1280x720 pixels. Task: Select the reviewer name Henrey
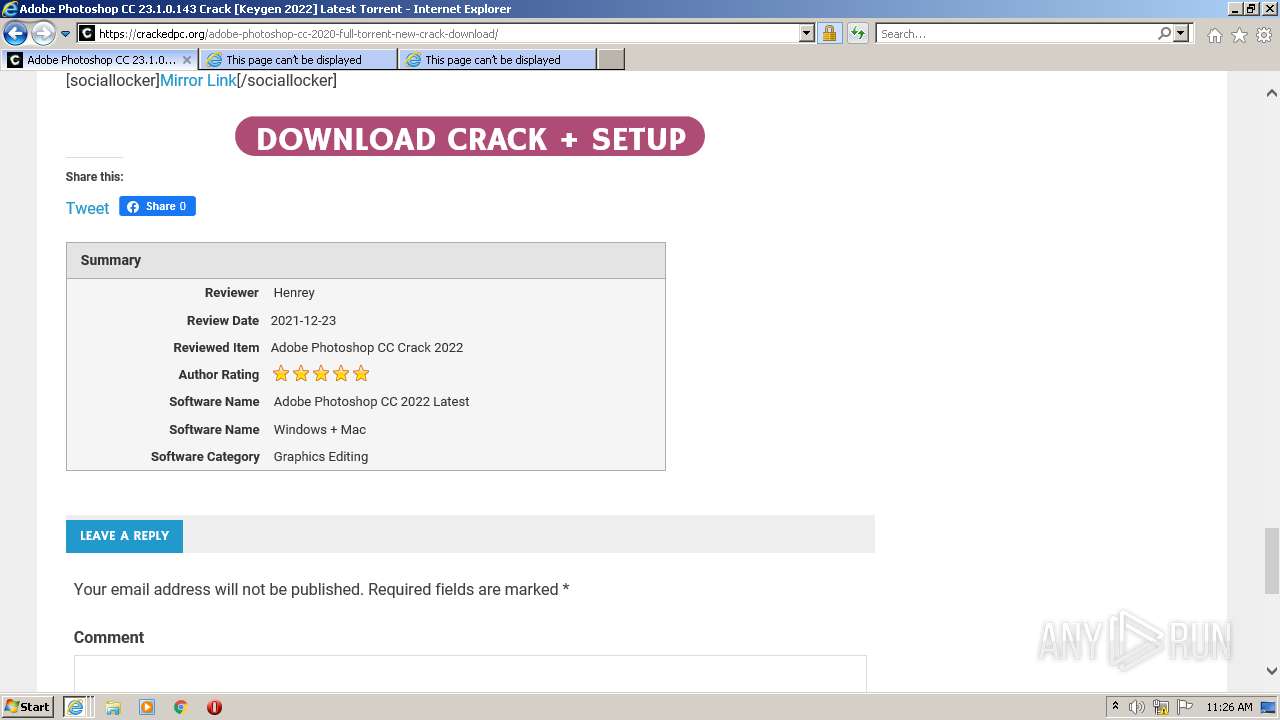coord(294,293)
